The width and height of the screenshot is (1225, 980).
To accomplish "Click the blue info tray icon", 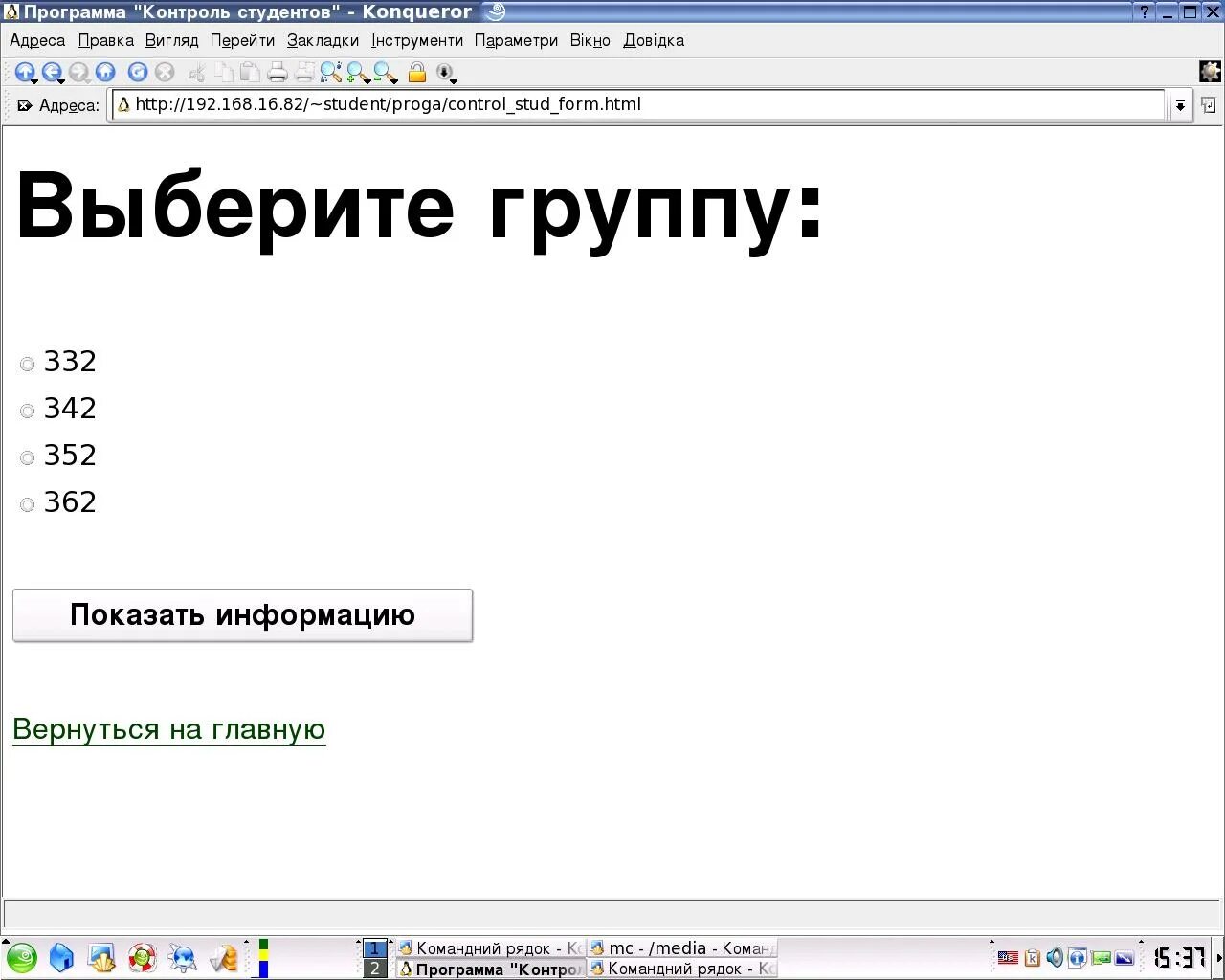I will click(1078, 957).
